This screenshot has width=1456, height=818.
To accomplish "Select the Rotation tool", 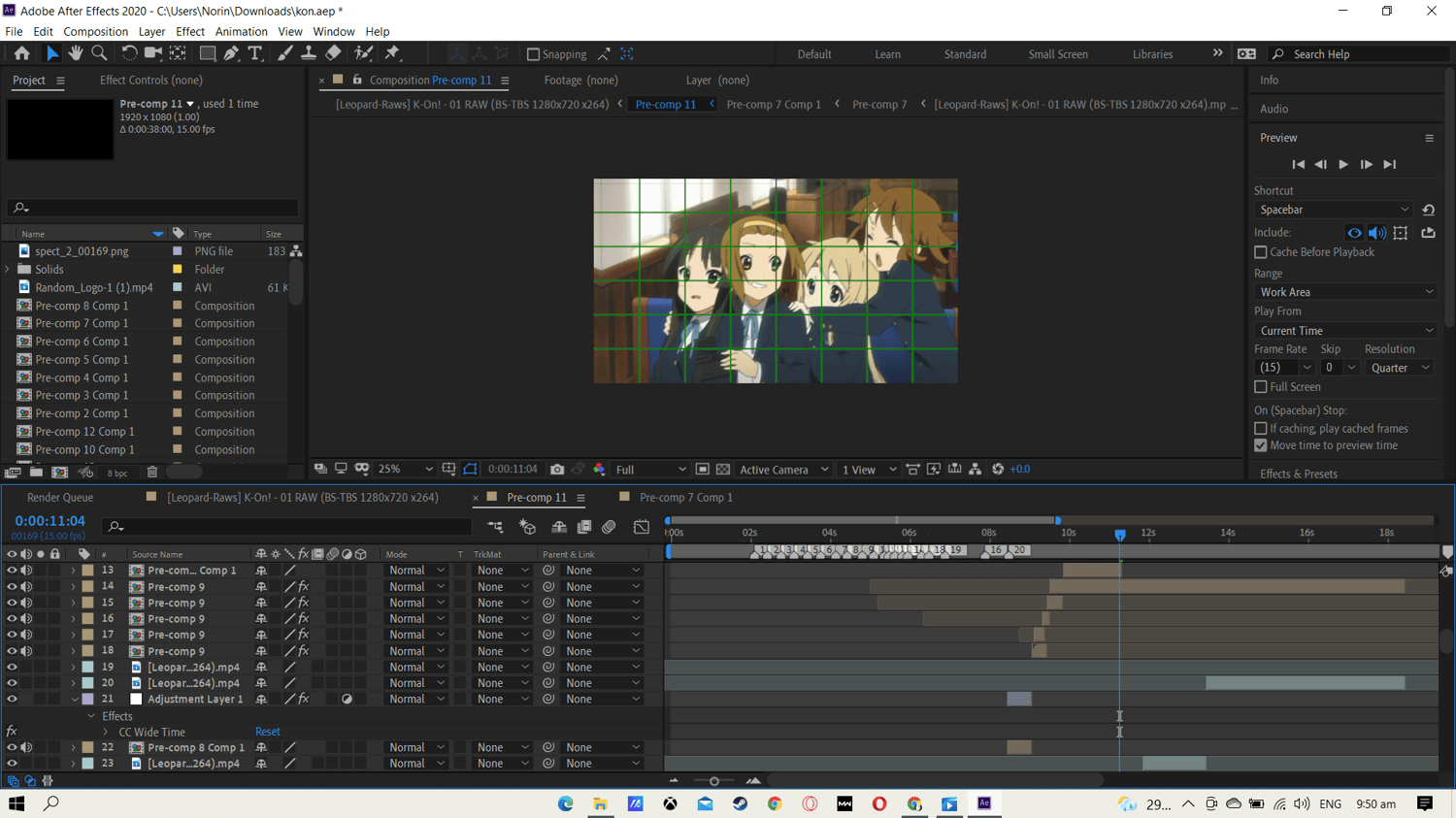I will click(x=129, y=53).
